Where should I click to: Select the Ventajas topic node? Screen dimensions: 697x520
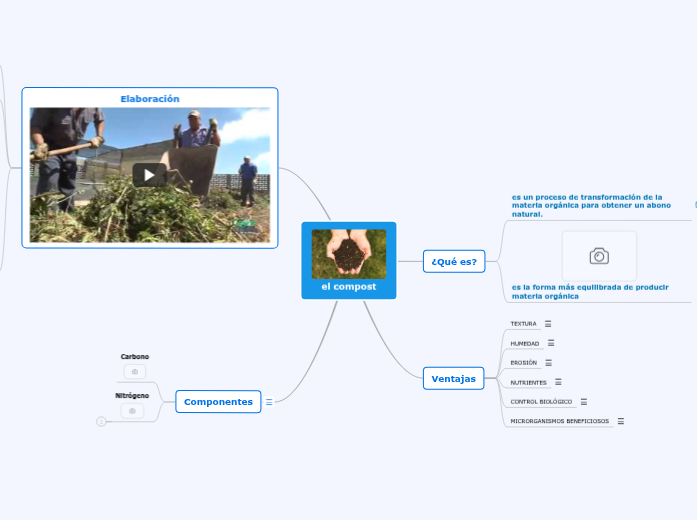pyautogui.click(x=453, y=379)
